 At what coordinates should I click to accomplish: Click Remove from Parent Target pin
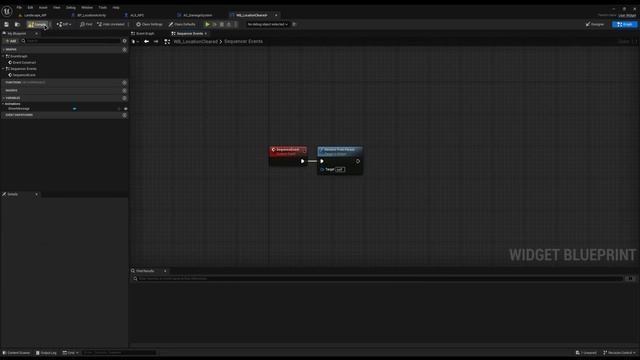point(322,169)
